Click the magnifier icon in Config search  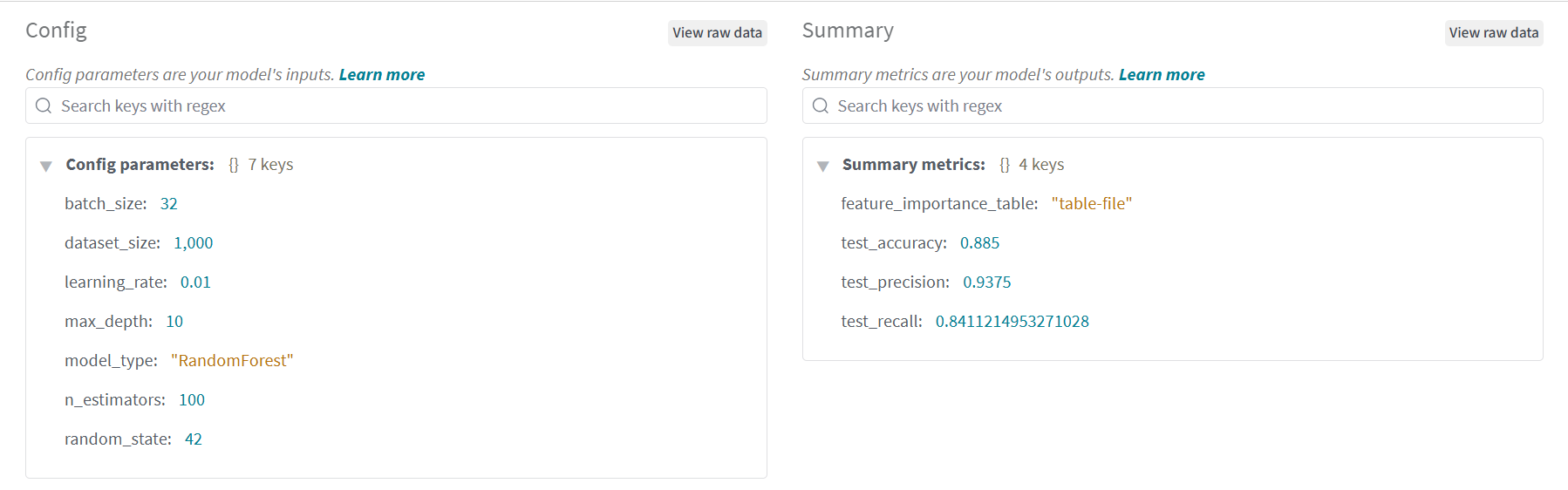coord(44,105)
